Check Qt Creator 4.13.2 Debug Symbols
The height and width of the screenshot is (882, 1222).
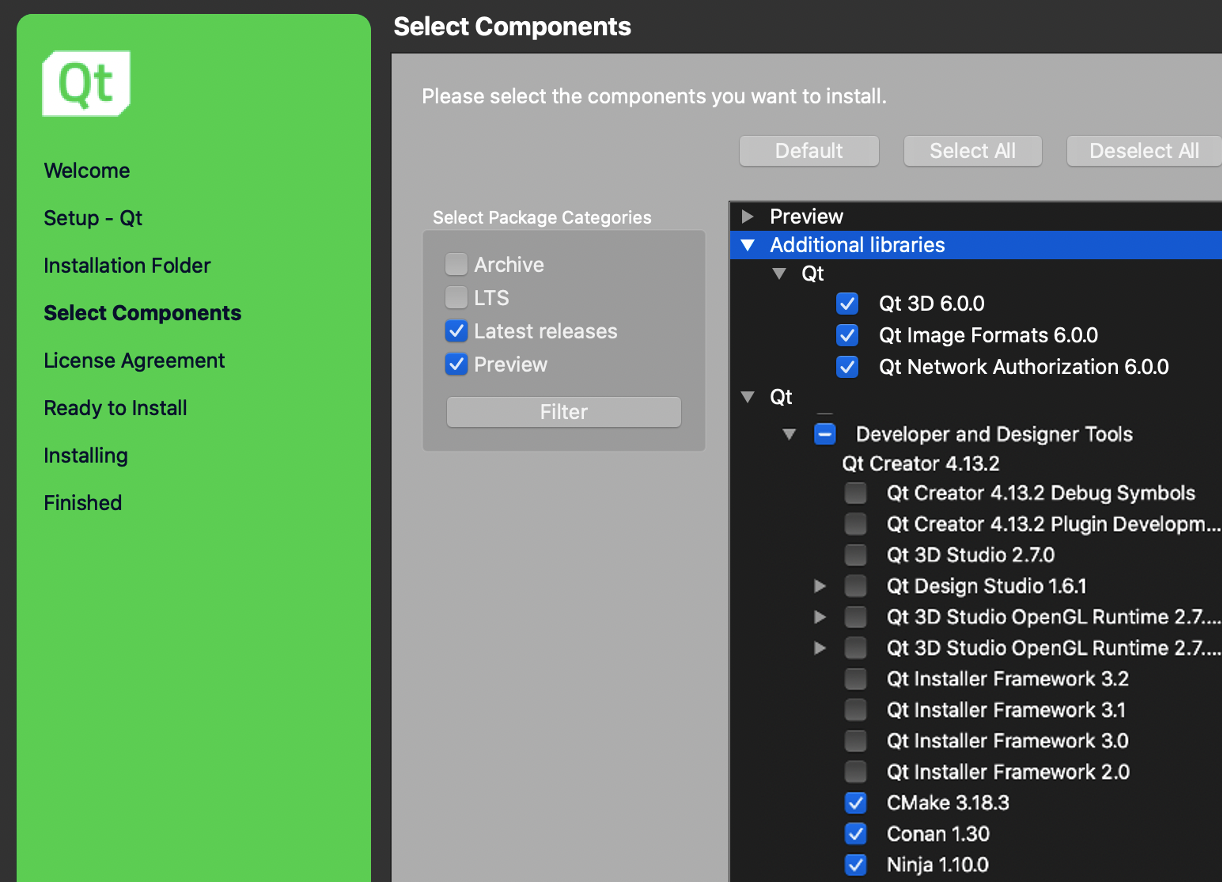coord(856,493)
